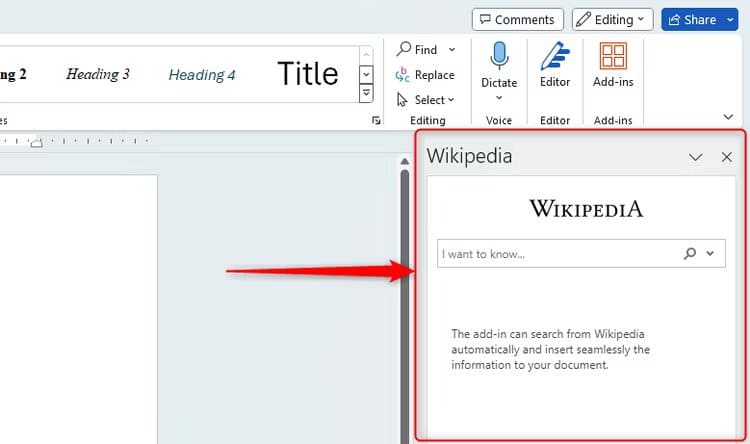Apply the Heading 3 style

pyautogui.click(x=98, y=74)
